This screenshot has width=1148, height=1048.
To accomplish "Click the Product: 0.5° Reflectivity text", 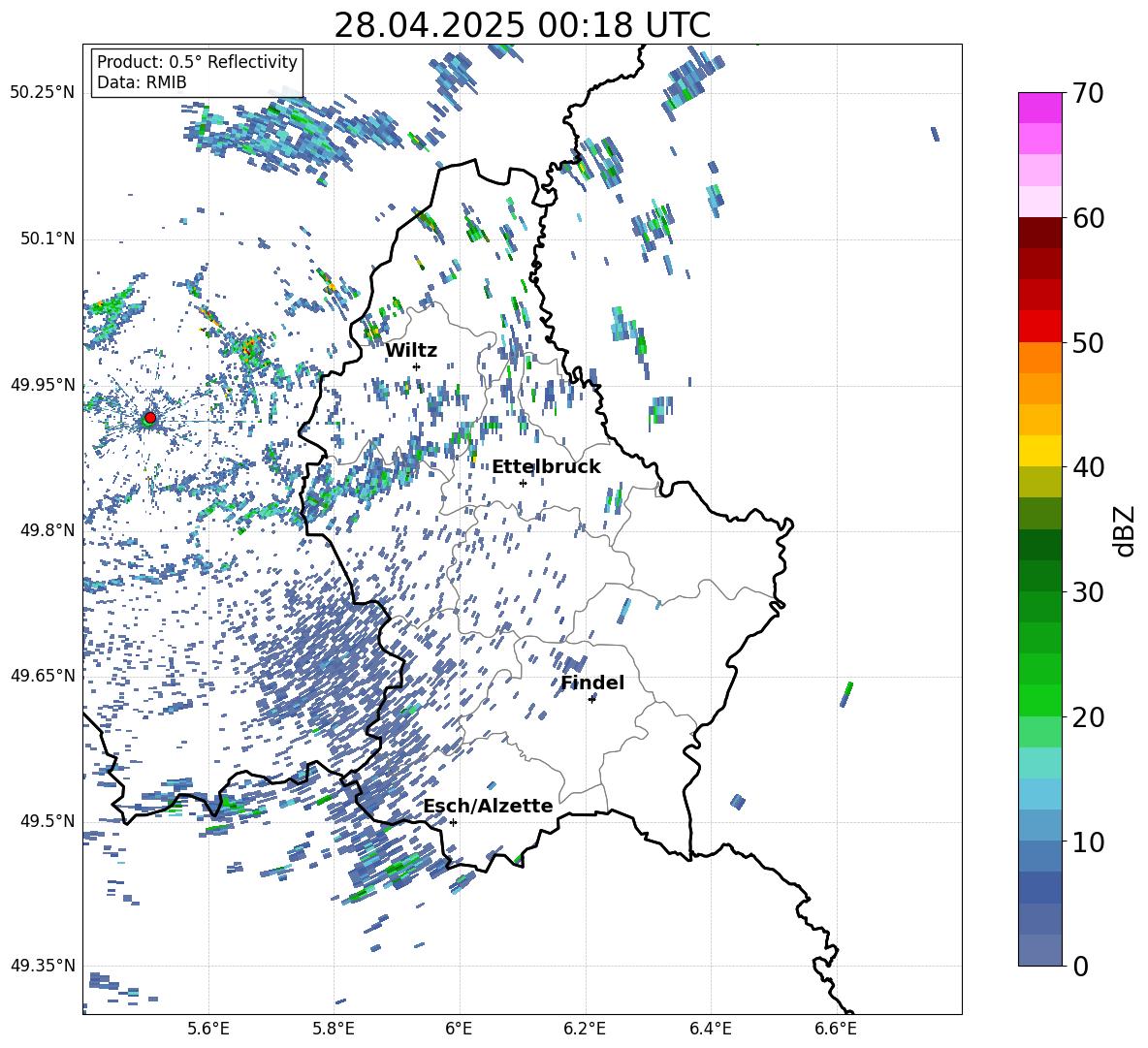I will coord(197,62).
